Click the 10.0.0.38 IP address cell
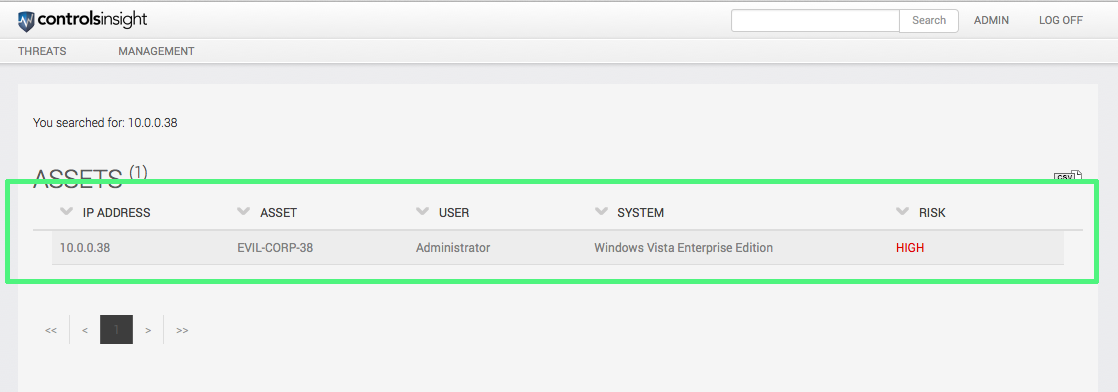Image resolution: width=1118 pixels, height=392 pixels. tap(85, 248)
